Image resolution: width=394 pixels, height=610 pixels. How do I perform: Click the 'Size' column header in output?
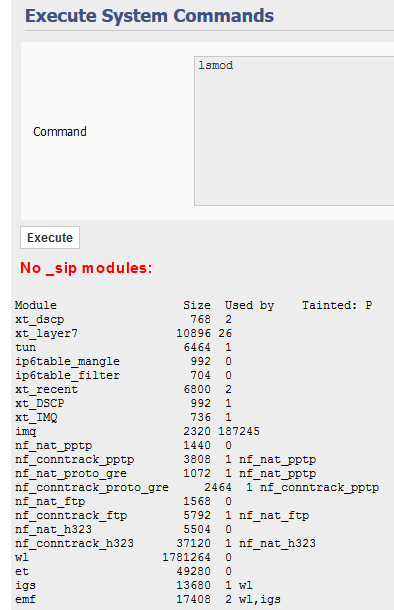coord(197,305)
